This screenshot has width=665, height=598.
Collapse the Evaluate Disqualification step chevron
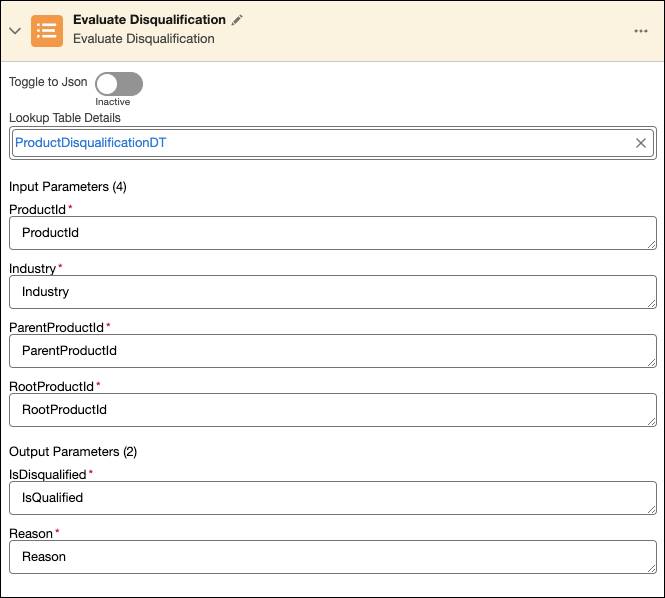click(15, 31)
